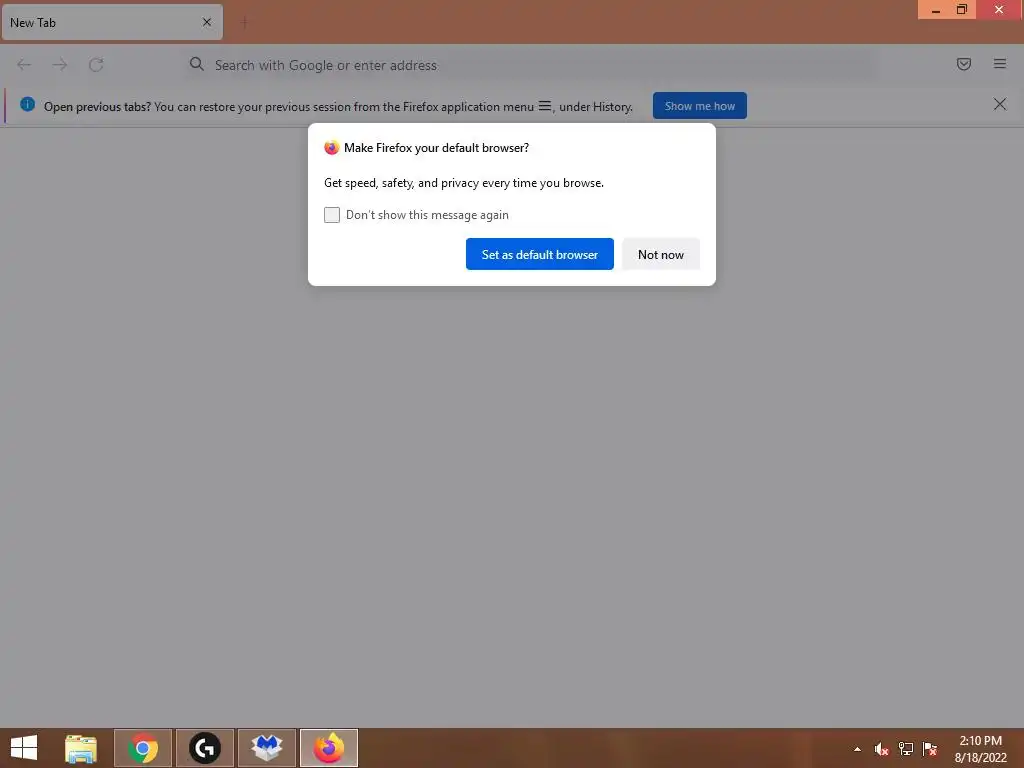Close the New Tab tab
This screenshot has width=1024, height=768.
click(207, 22)
